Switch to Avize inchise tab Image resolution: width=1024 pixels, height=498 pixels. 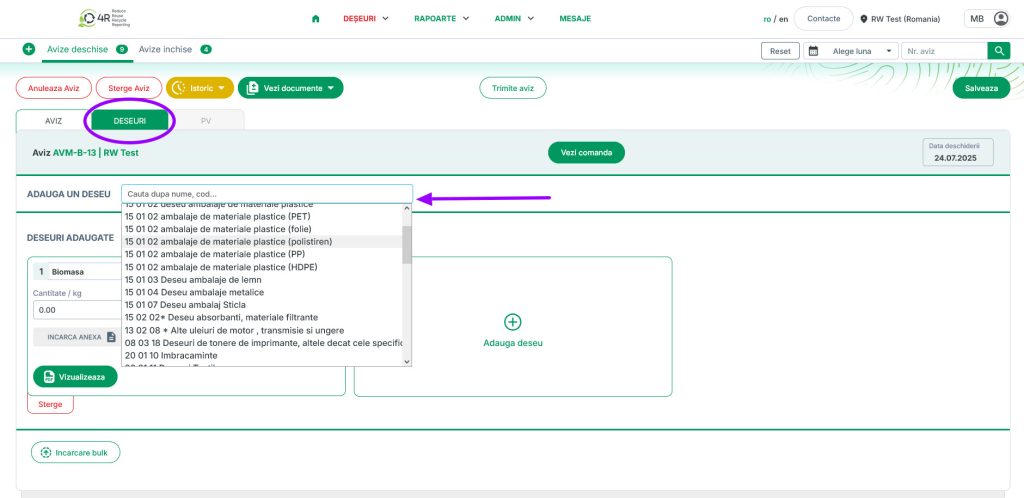[x=167, y=49]
